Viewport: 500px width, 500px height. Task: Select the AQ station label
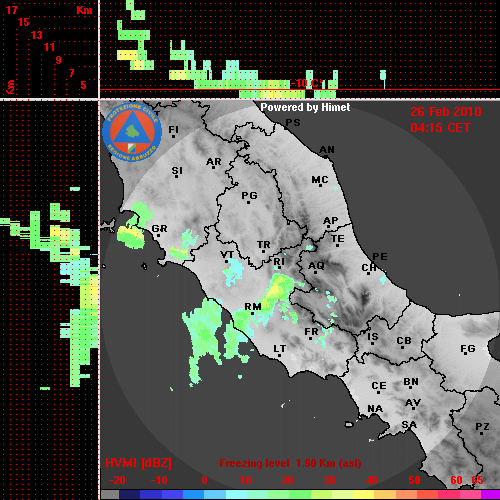(316, 266)
